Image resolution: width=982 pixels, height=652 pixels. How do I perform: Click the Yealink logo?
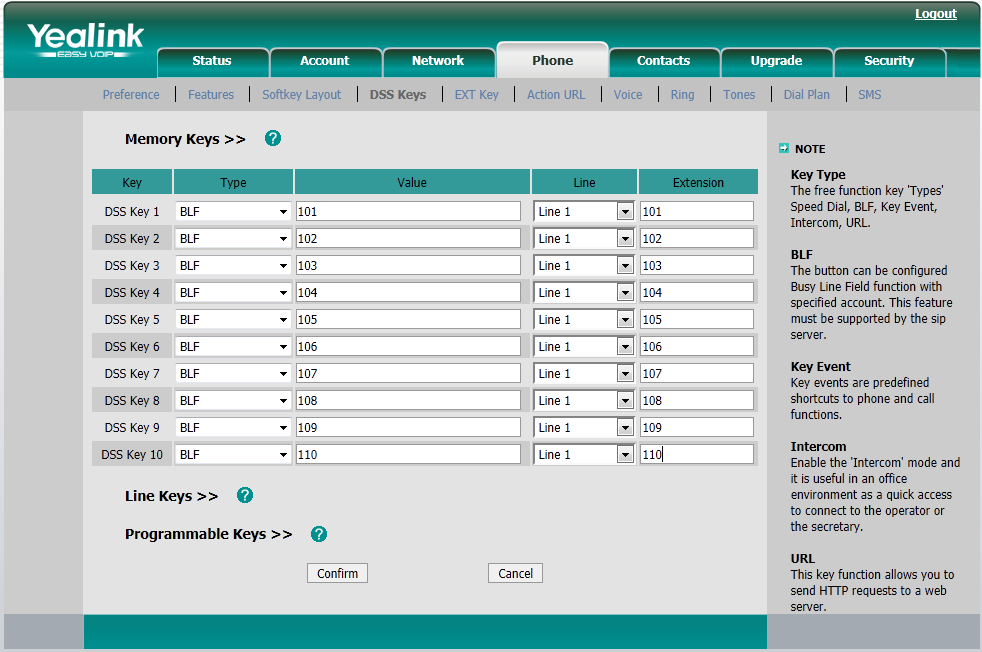click(85, 41)
